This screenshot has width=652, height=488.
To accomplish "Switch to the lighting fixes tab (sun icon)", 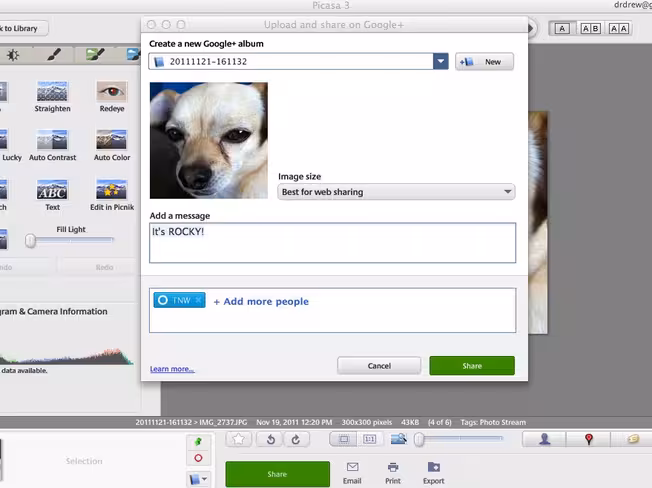I will (13, 55).
